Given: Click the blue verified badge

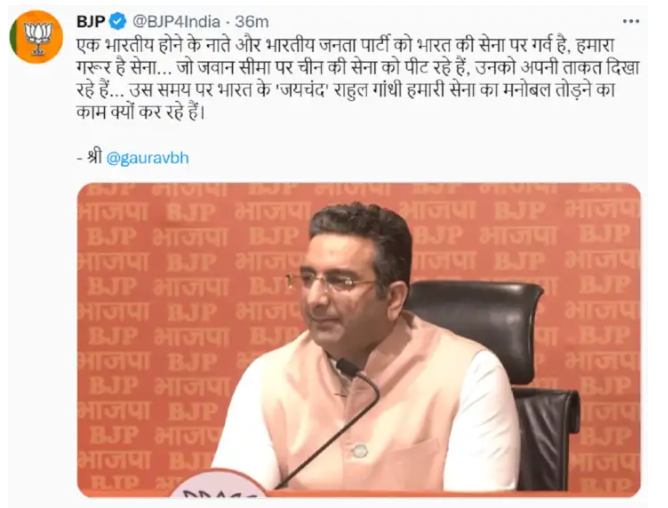Looking at the screenshot, I should coord(118,21).
